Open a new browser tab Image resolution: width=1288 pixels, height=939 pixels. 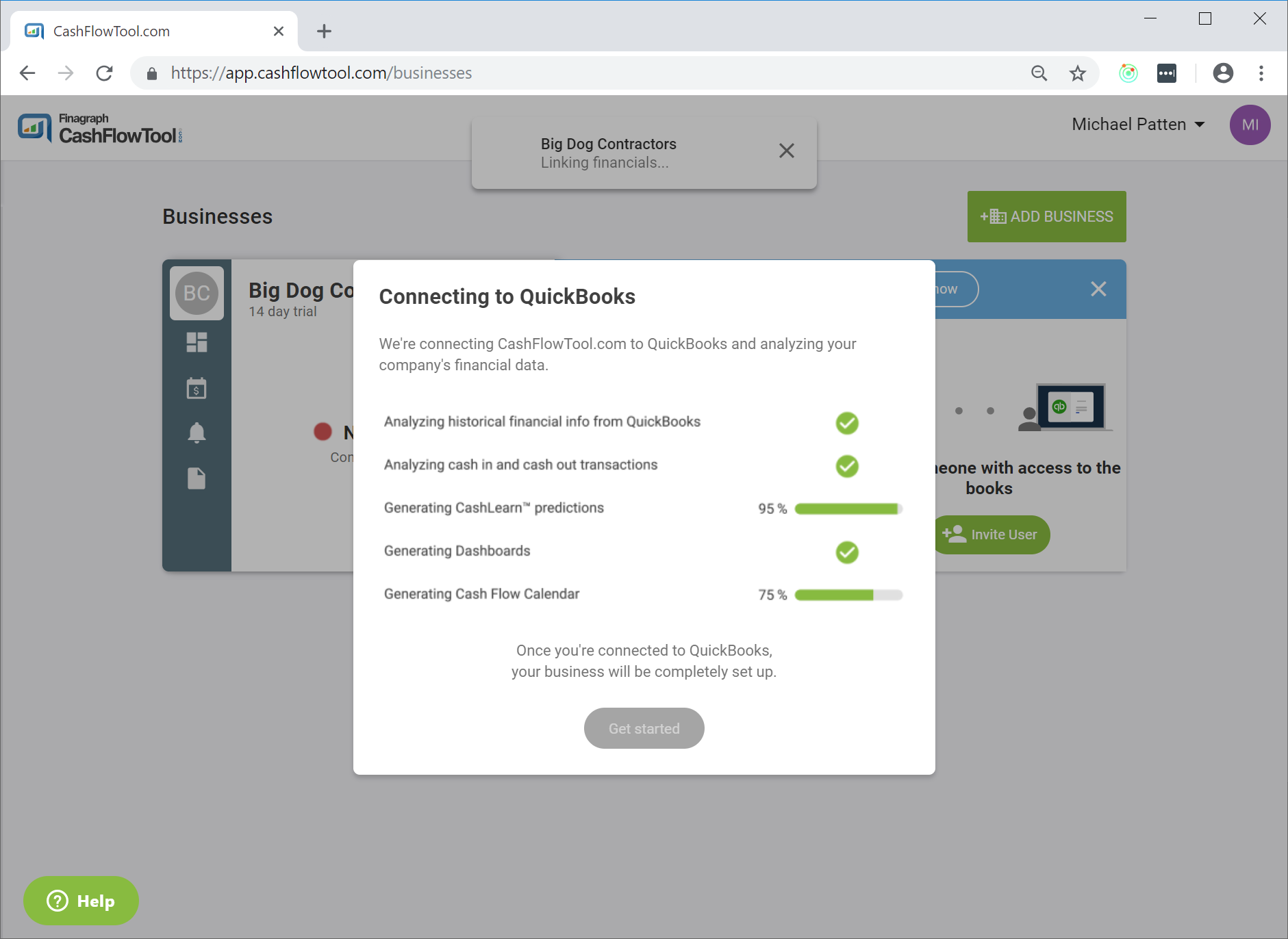tap(325, 31)
